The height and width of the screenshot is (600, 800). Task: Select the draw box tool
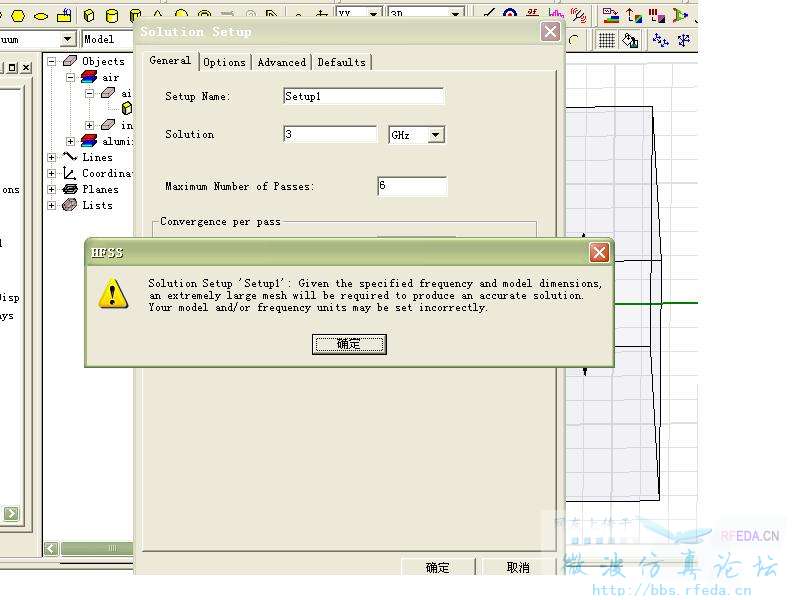89,15
